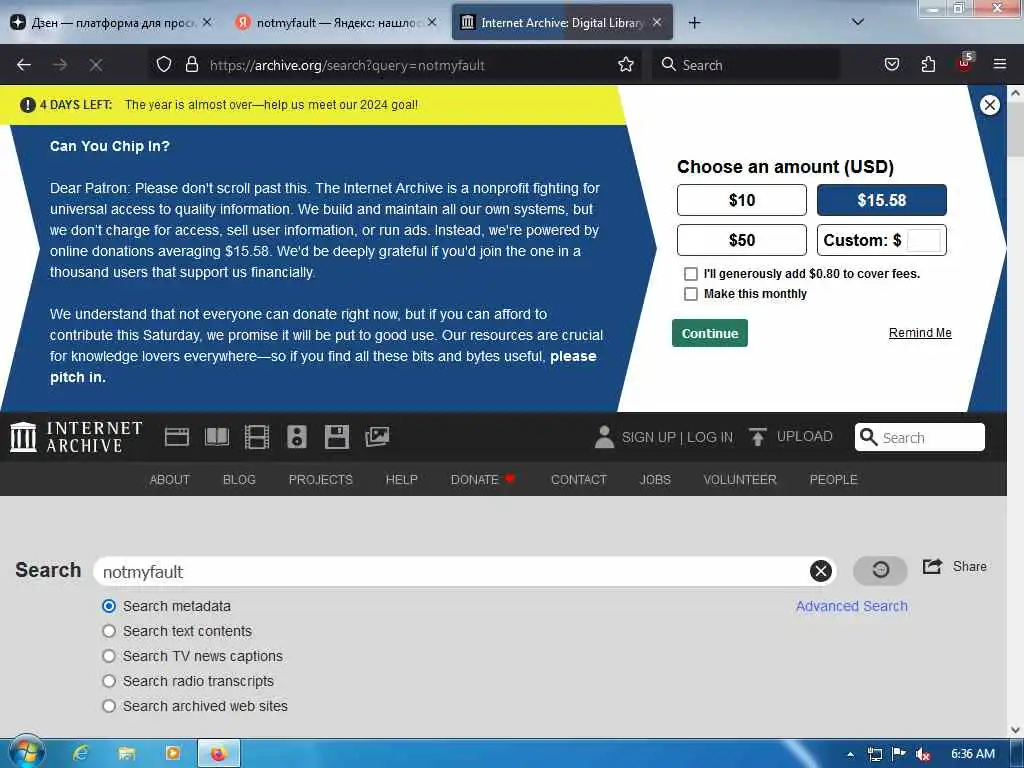The width and height of the screenshot is (1024, 768).
Task: Bookmark this page with the star icon
Action: pyautogui.click(x=626, y=65)
